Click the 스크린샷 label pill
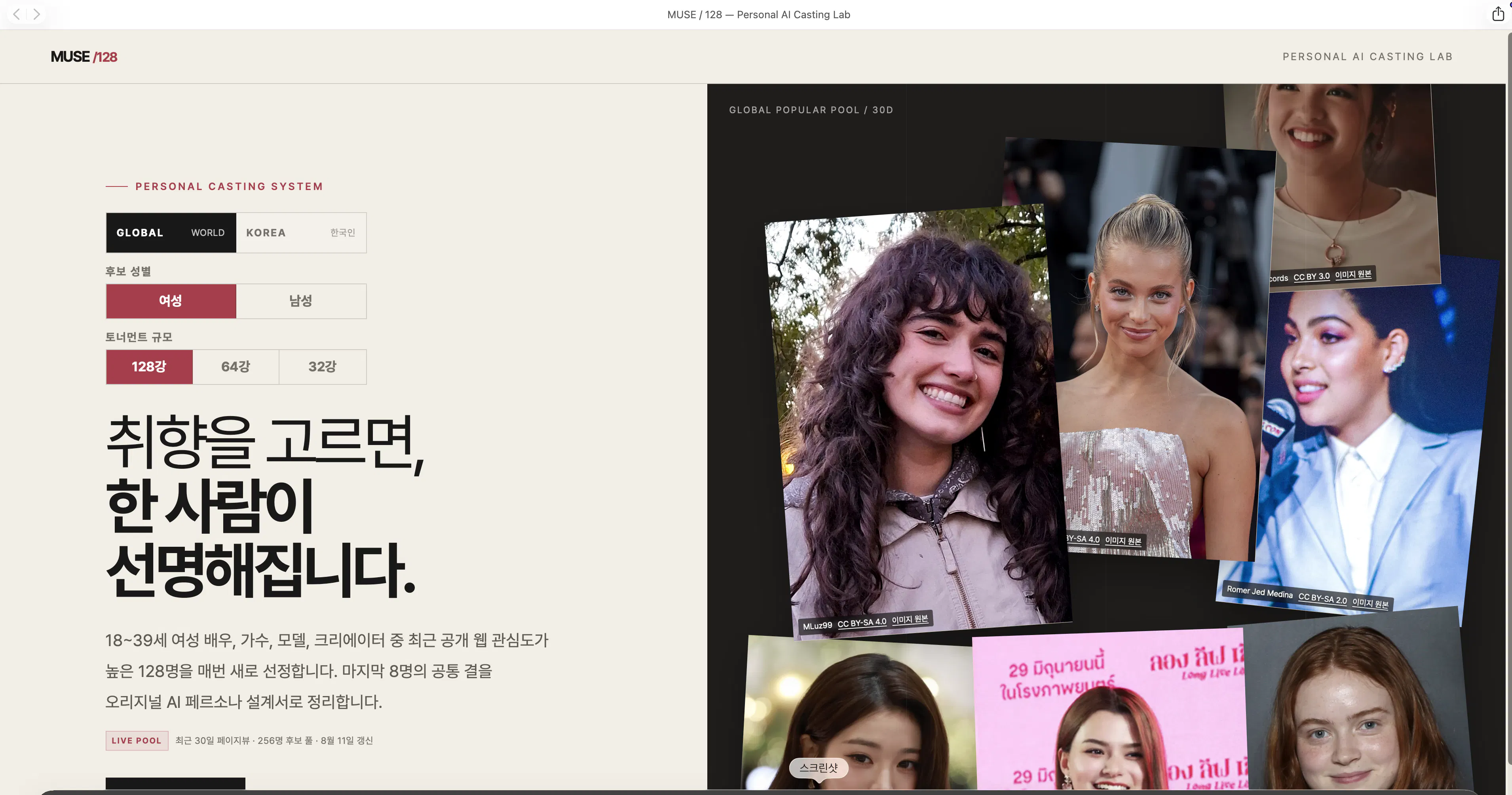Image resolution: width=1512 pixels, height=795 pixels. pyautogui.click(x=818, y=767)
